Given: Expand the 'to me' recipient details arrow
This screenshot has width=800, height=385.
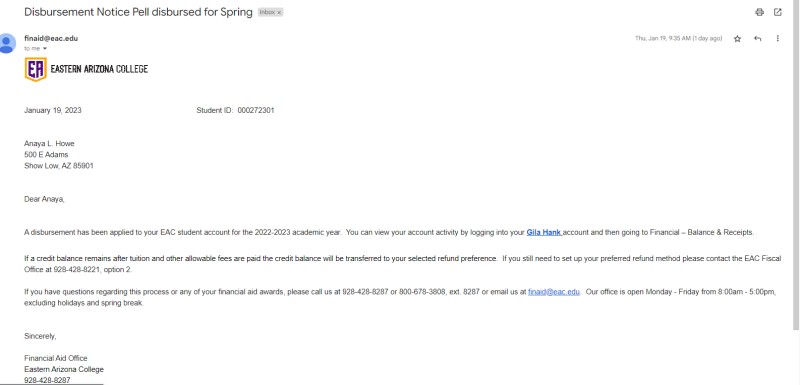Looking at the screenshot, I should click(44, 48).
